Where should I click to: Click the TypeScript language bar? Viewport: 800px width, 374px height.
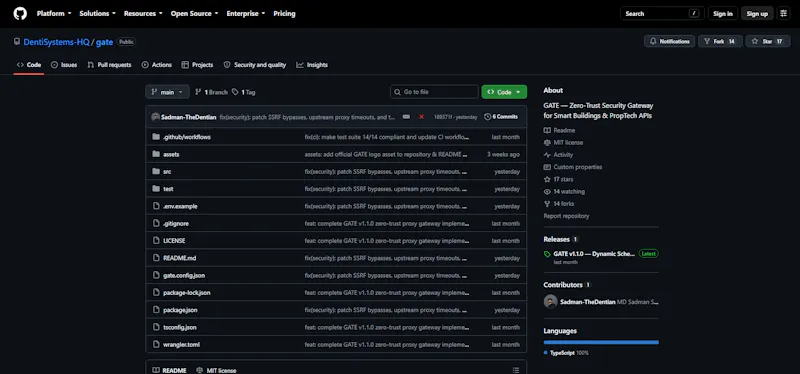(601, 342)
